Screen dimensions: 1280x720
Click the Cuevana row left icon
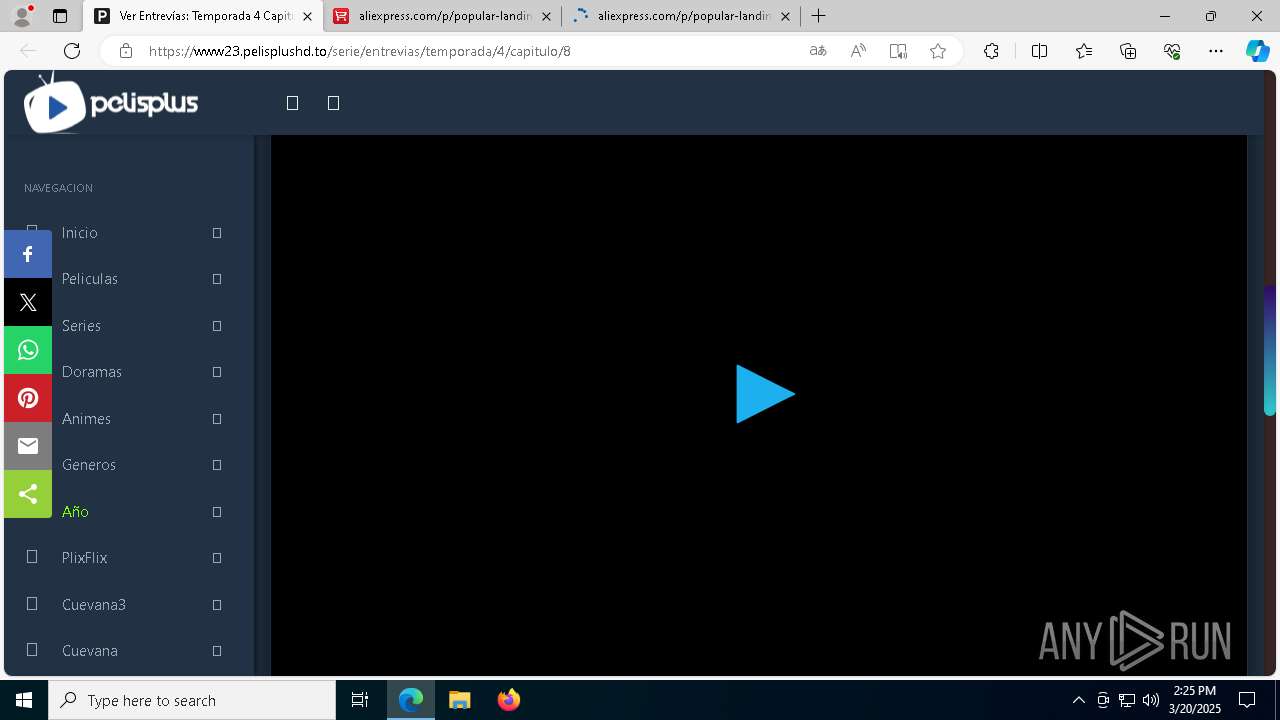tap(32, 650)
